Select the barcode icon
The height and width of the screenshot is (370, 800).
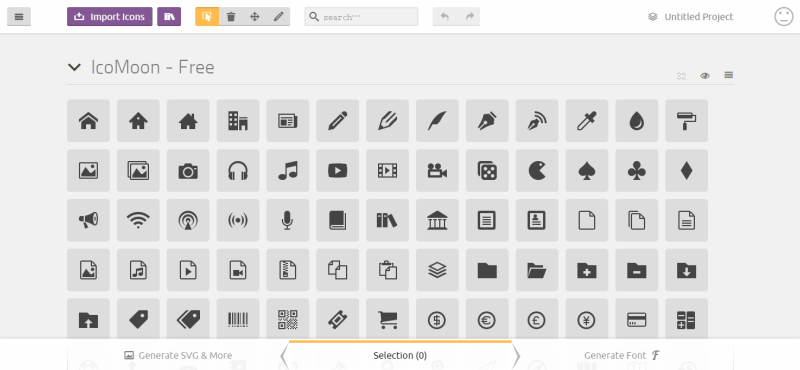238,320
